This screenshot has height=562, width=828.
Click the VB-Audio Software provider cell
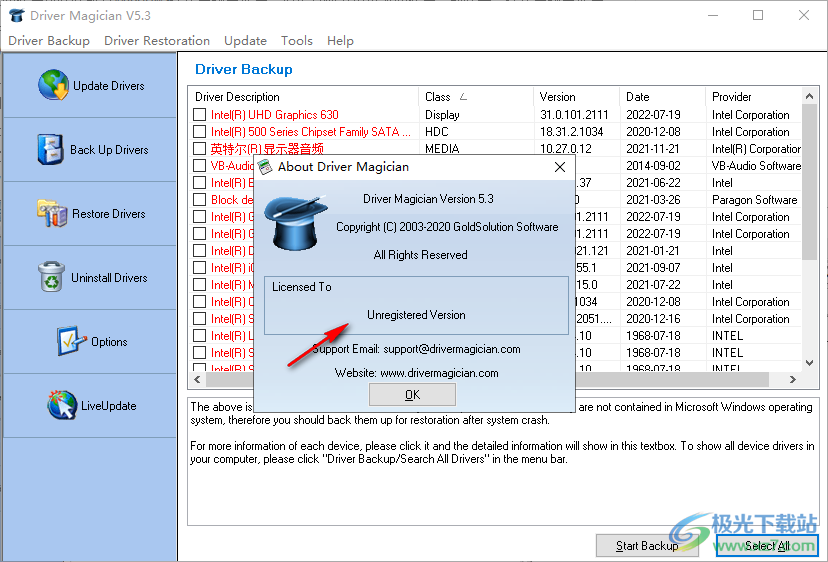[x=756, y=165]
